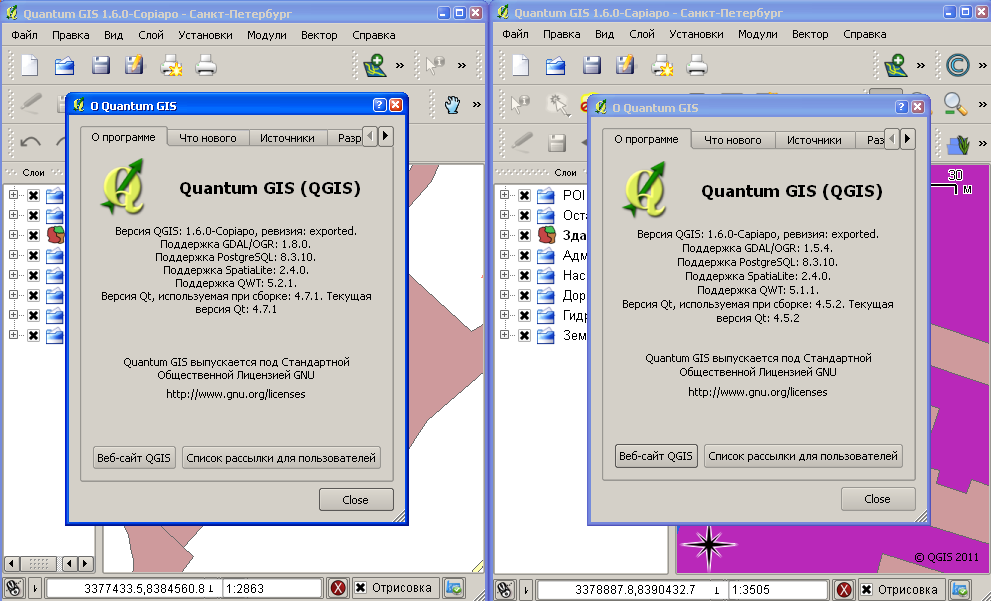Click Identify Features tool in right window
The image size is (991, 601).
pyautogui.click(x=521, y=104)
